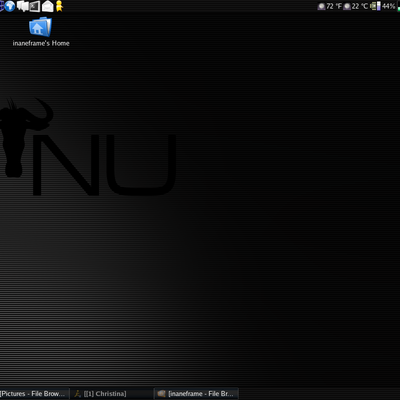The width and height of the screenshot is (400, 400).
Task: Launch the globe web browser icon
Action: 10,6
